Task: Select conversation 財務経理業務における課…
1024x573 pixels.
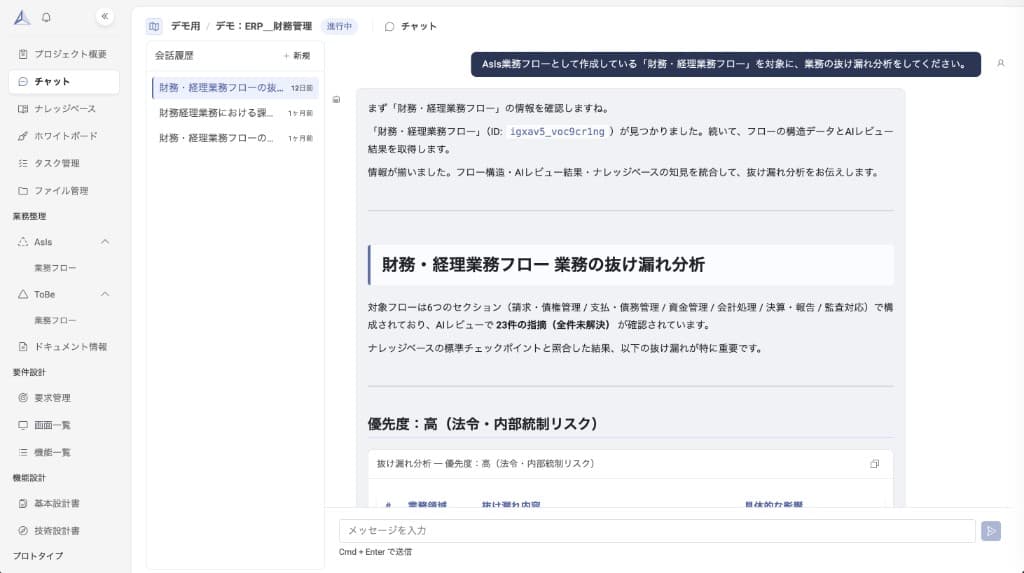Action: pos(235,113)
